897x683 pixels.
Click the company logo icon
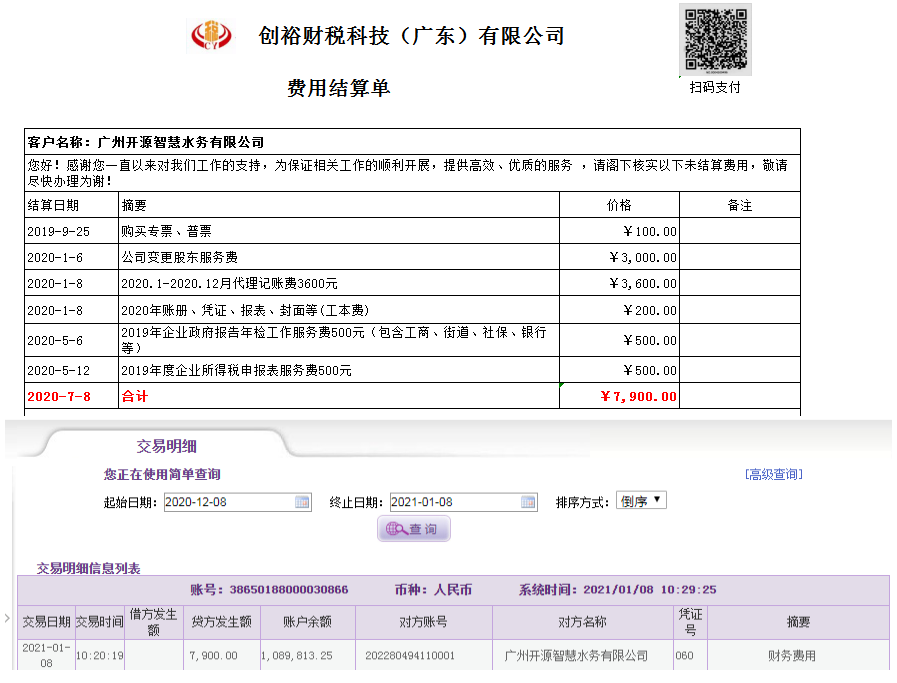pyautogui.click(x=211, y=35)
